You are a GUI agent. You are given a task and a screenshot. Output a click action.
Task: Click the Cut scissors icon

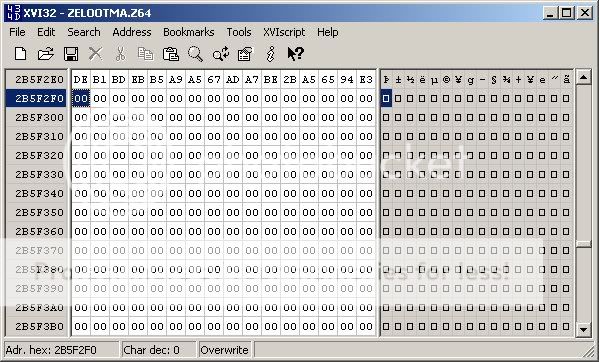(120, 54)
